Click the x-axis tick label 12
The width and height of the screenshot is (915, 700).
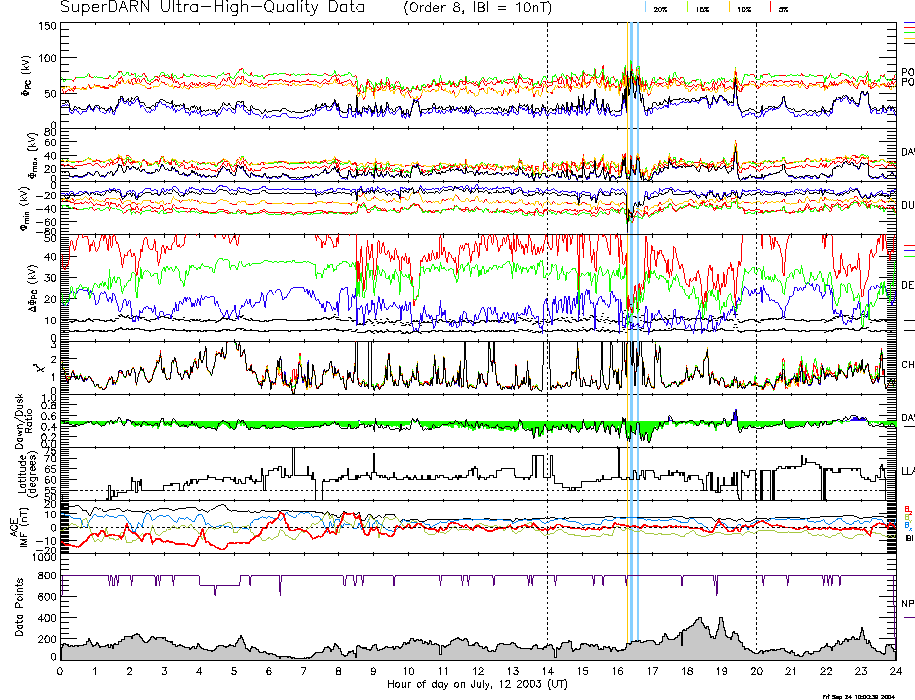478,671
